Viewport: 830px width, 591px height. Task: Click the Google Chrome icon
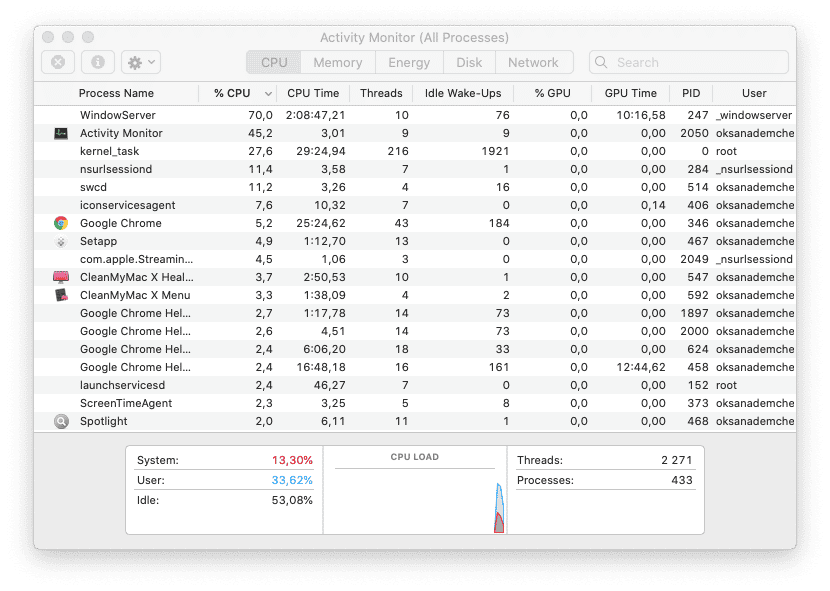point(61,223)
